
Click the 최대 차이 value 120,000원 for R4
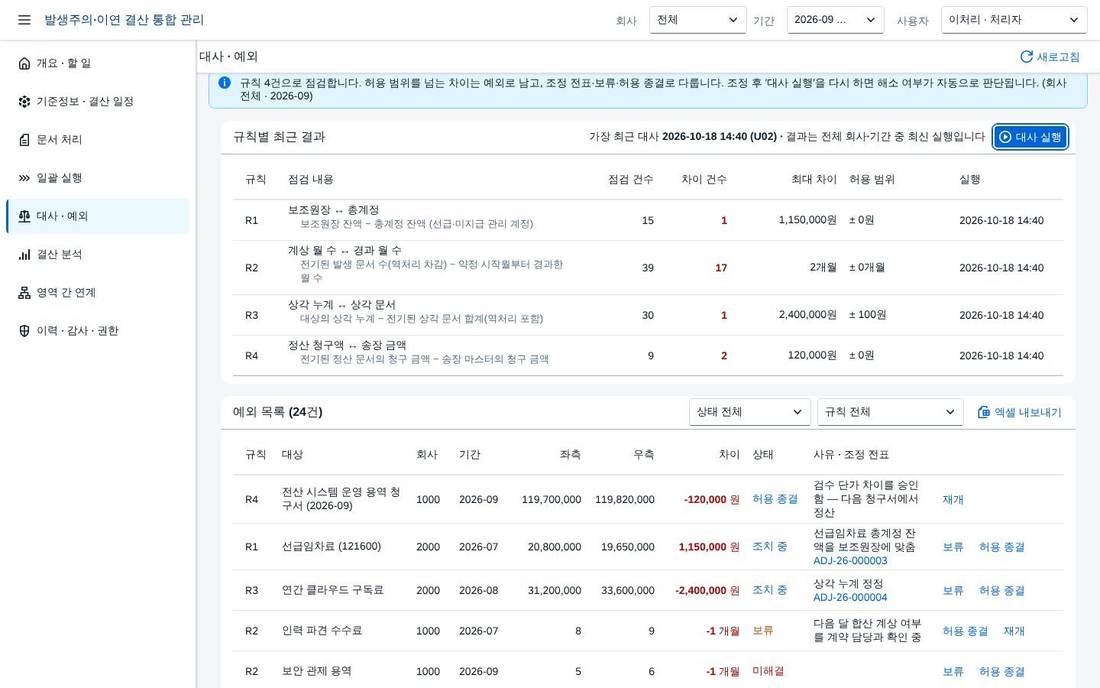click(812, 356)
